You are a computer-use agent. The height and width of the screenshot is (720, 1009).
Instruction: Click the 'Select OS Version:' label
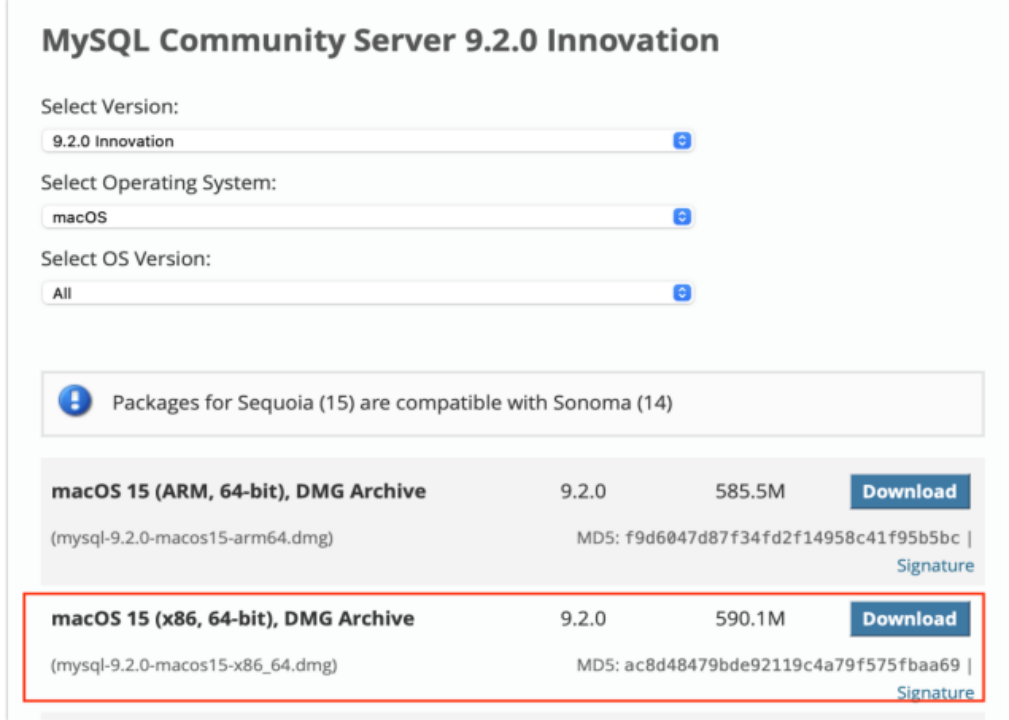(126, 259)
